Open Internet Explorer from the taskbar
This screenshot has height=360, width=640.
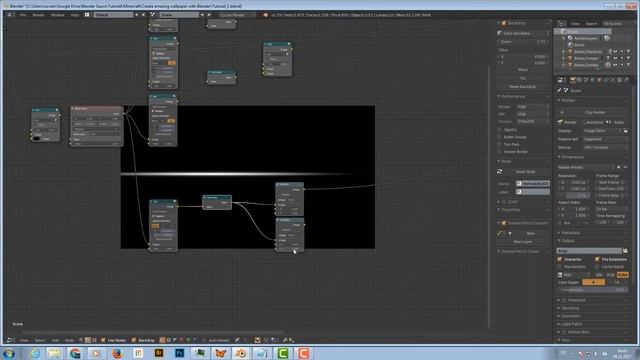[x=35, y=353]
